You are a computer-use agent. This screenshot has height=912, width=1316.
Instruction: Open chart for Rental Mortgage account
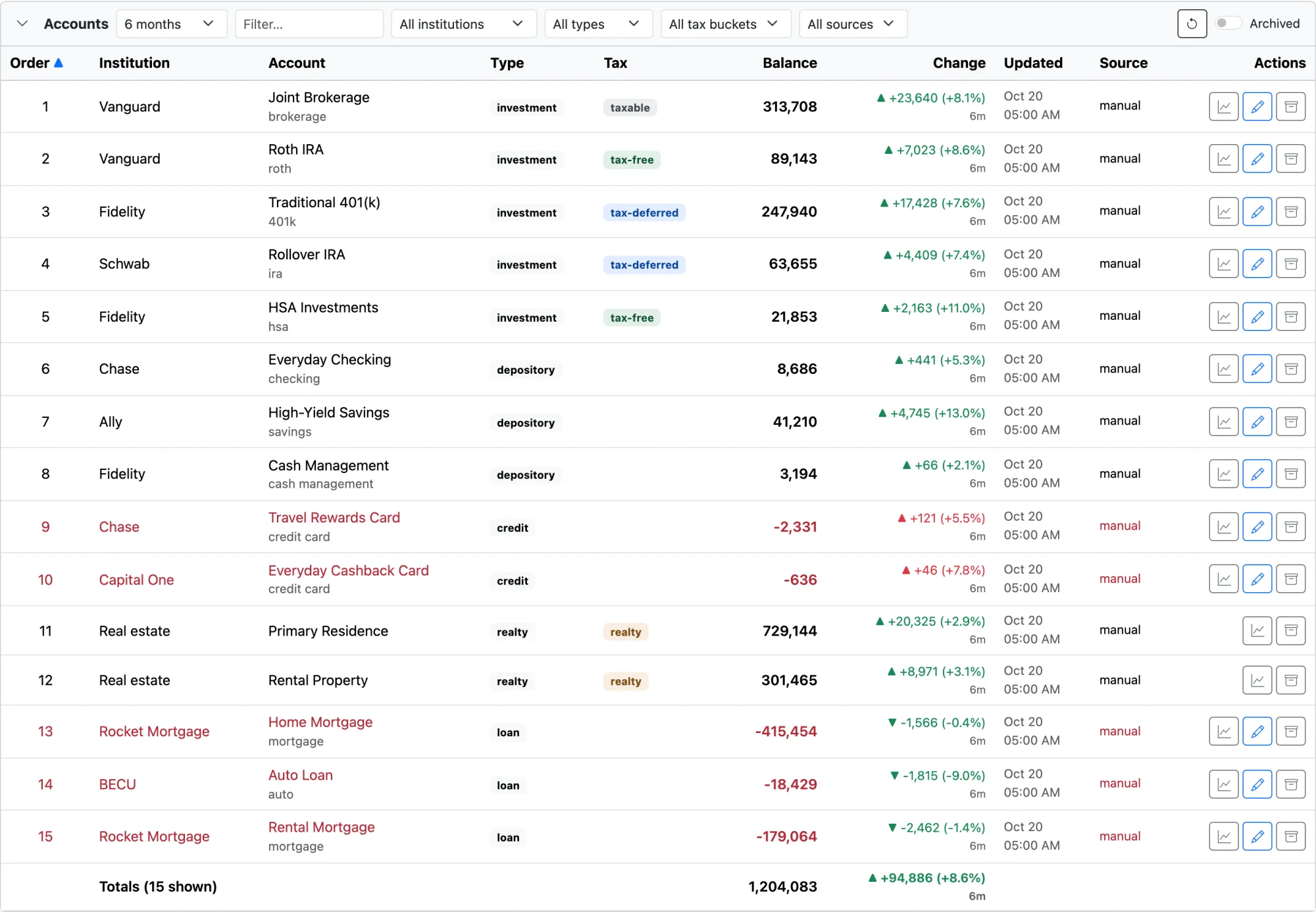1224,836
